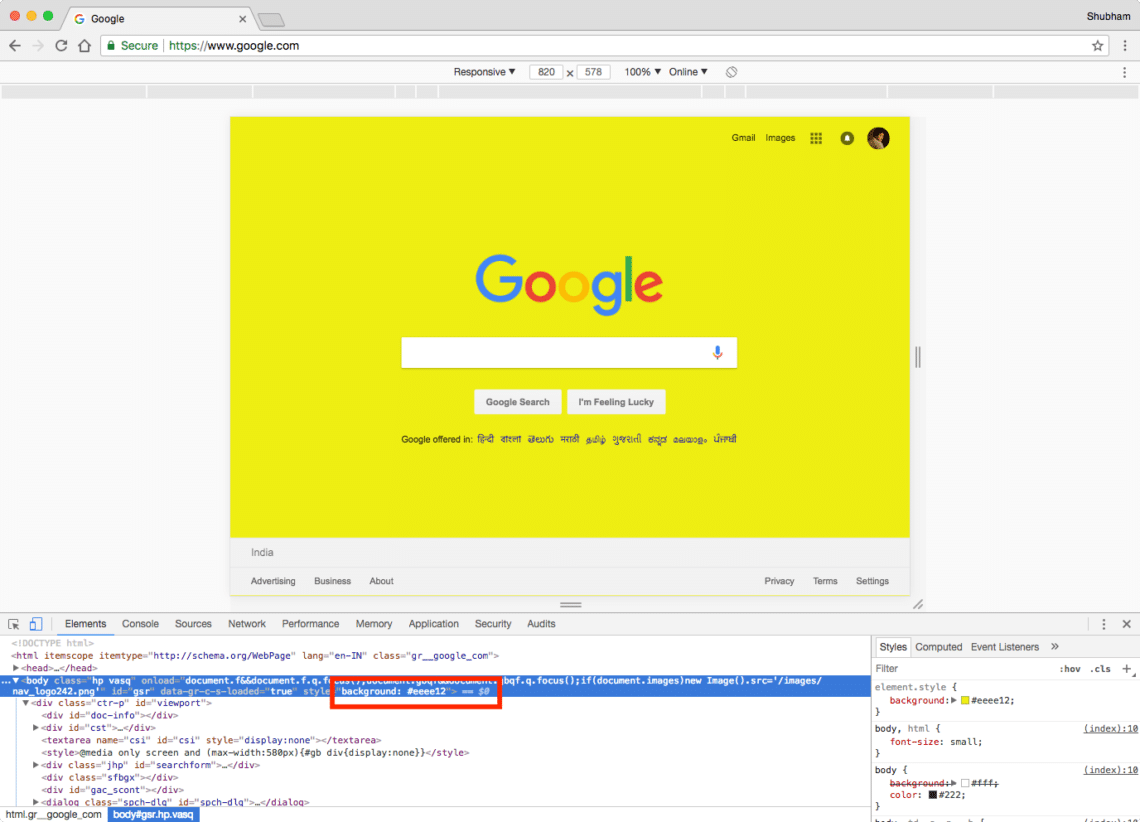Open the Settings footer link
Viewport: 1140px width, 822px height.
872,581
